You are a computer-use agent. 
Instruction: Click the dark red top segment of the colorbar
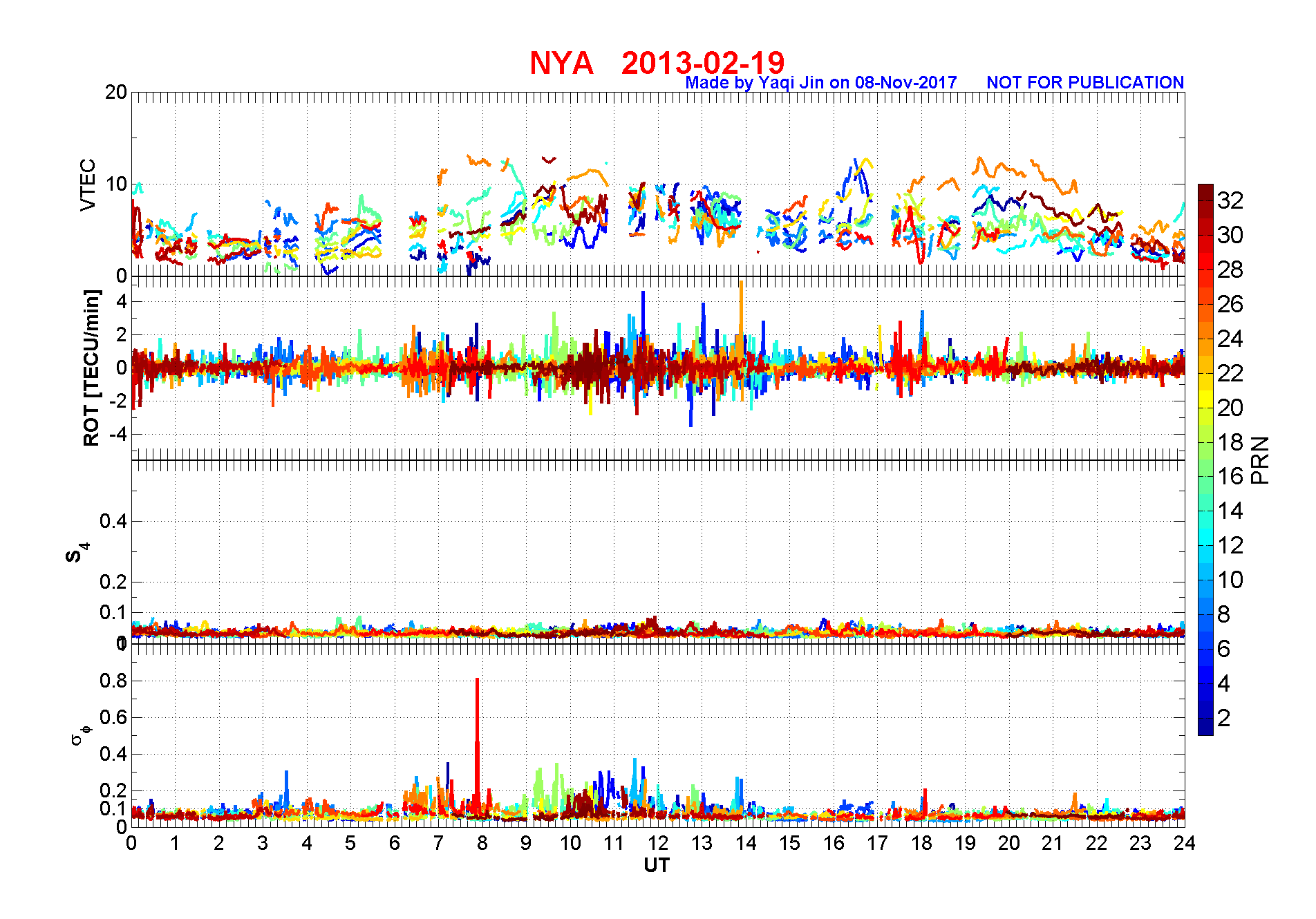pos(1205,192)
